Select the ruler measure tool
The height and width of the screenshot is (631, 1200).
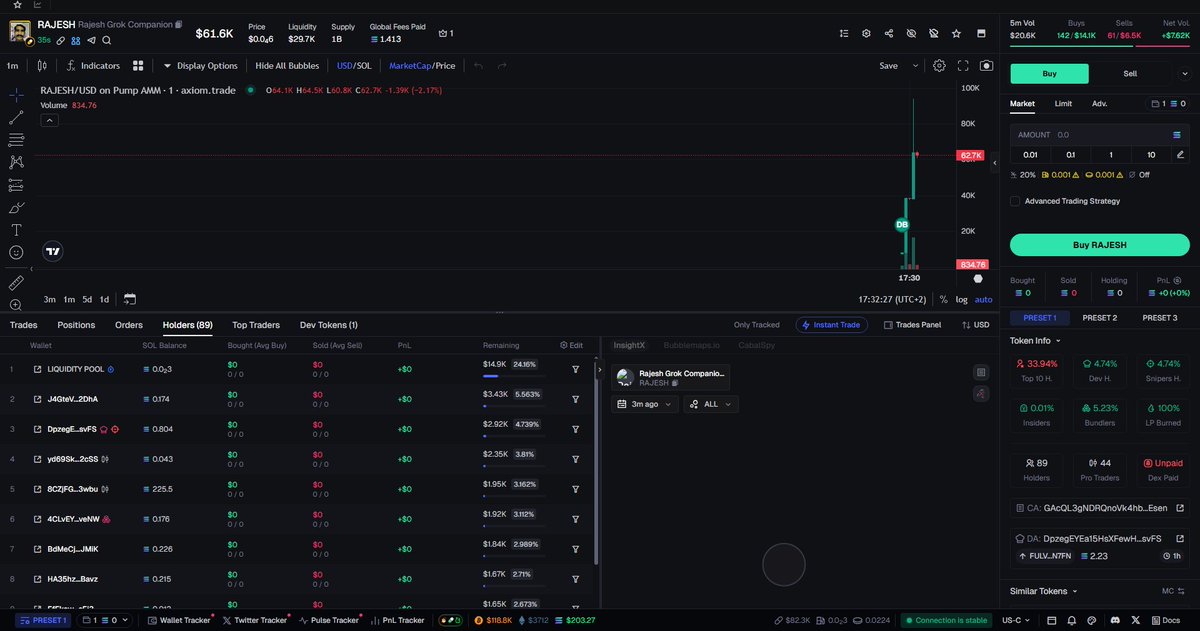(x=16, y=283)
